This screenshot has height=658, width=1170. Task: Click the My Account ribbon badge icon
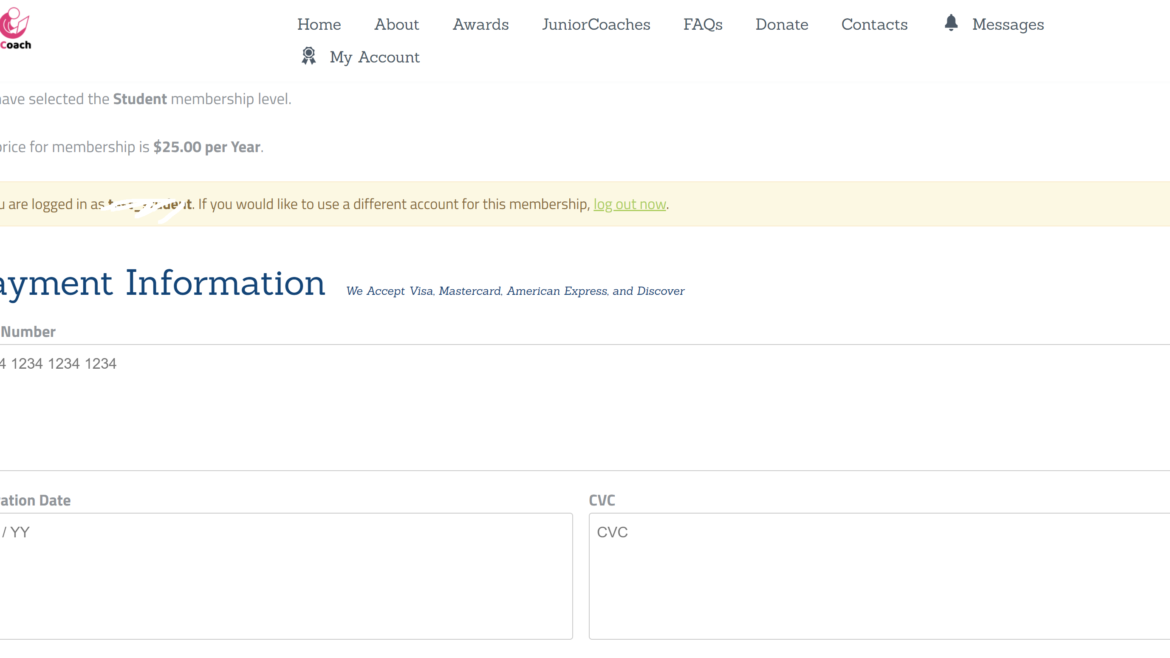(x=309, y=56)
